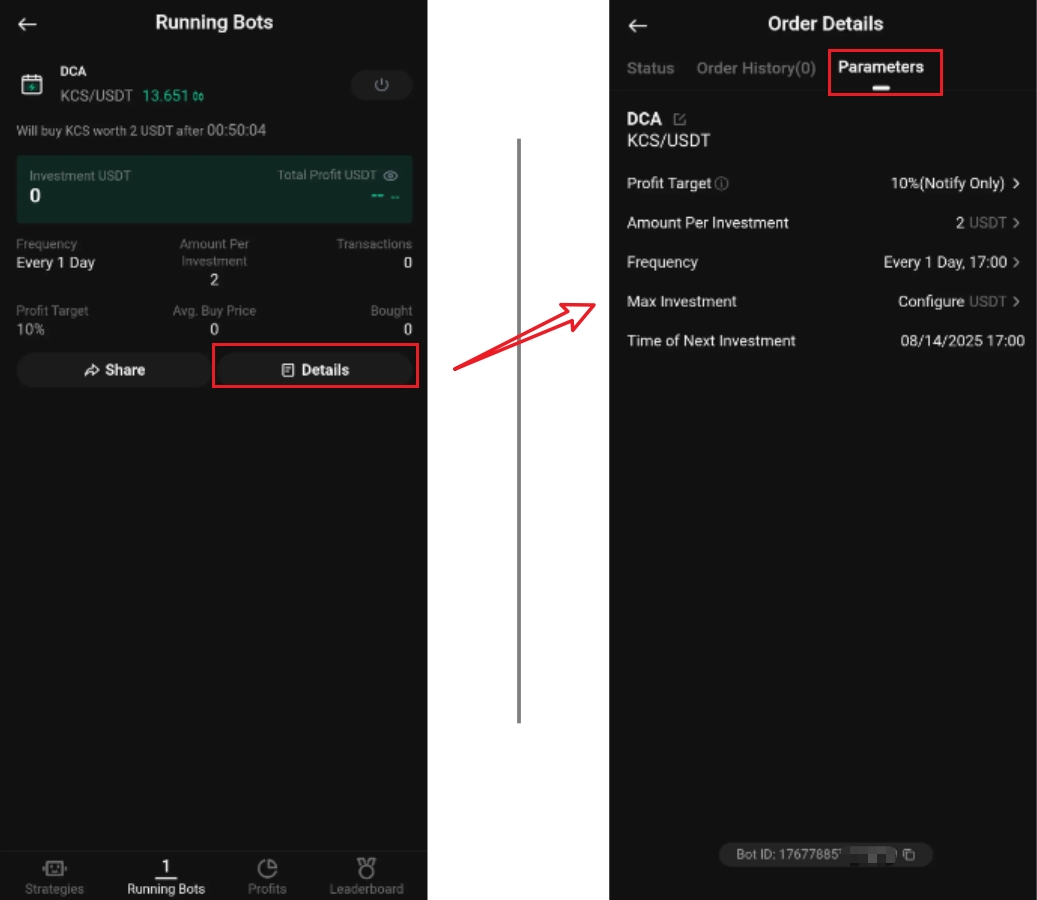Click the DCA calendar bot icon
Image resolution: width=1037 pixels, height=900 pixels.
[x=32, y=84]
